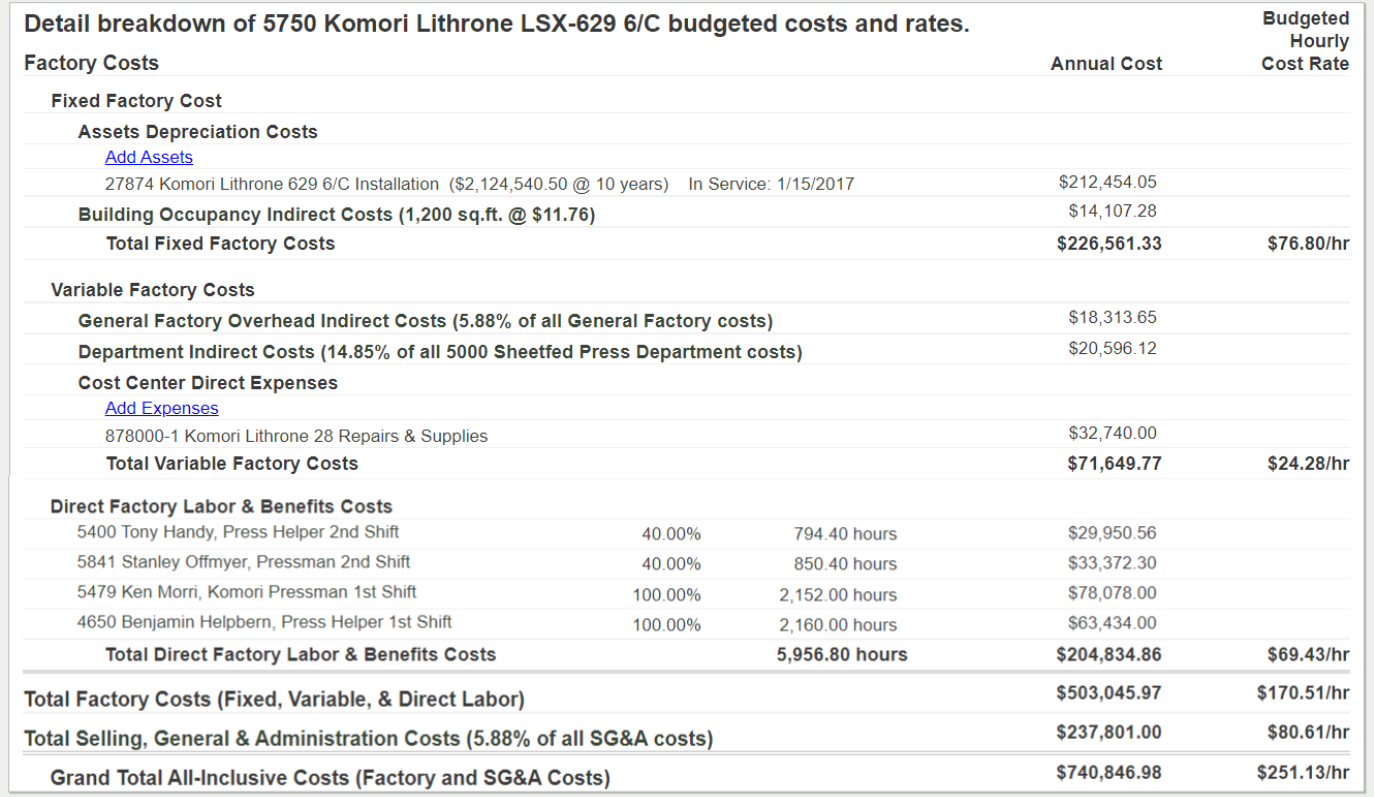Click Total Direct Factory Labor & Benefits Costs
Image resolution: width=1374 pixels, height=797 pixels.
tap(301, 655)
